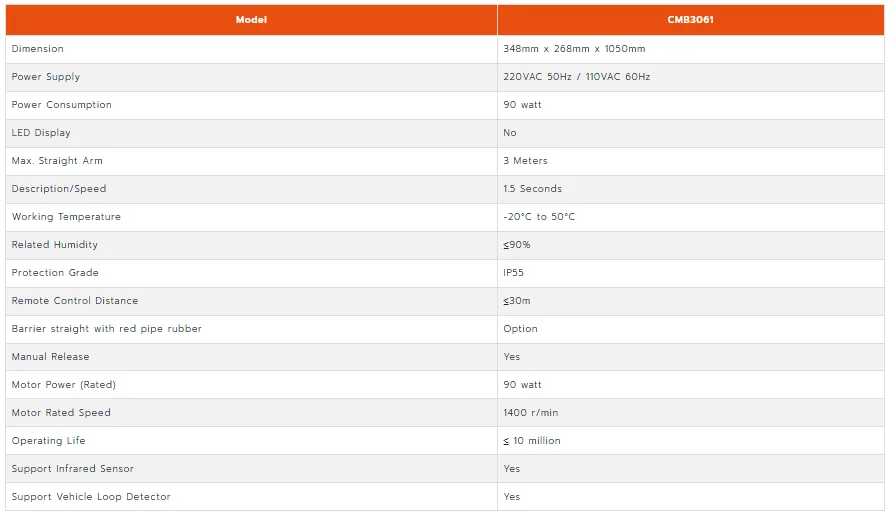
Task: Click the Remote Control Distance label
Action: tap(75, 300)
